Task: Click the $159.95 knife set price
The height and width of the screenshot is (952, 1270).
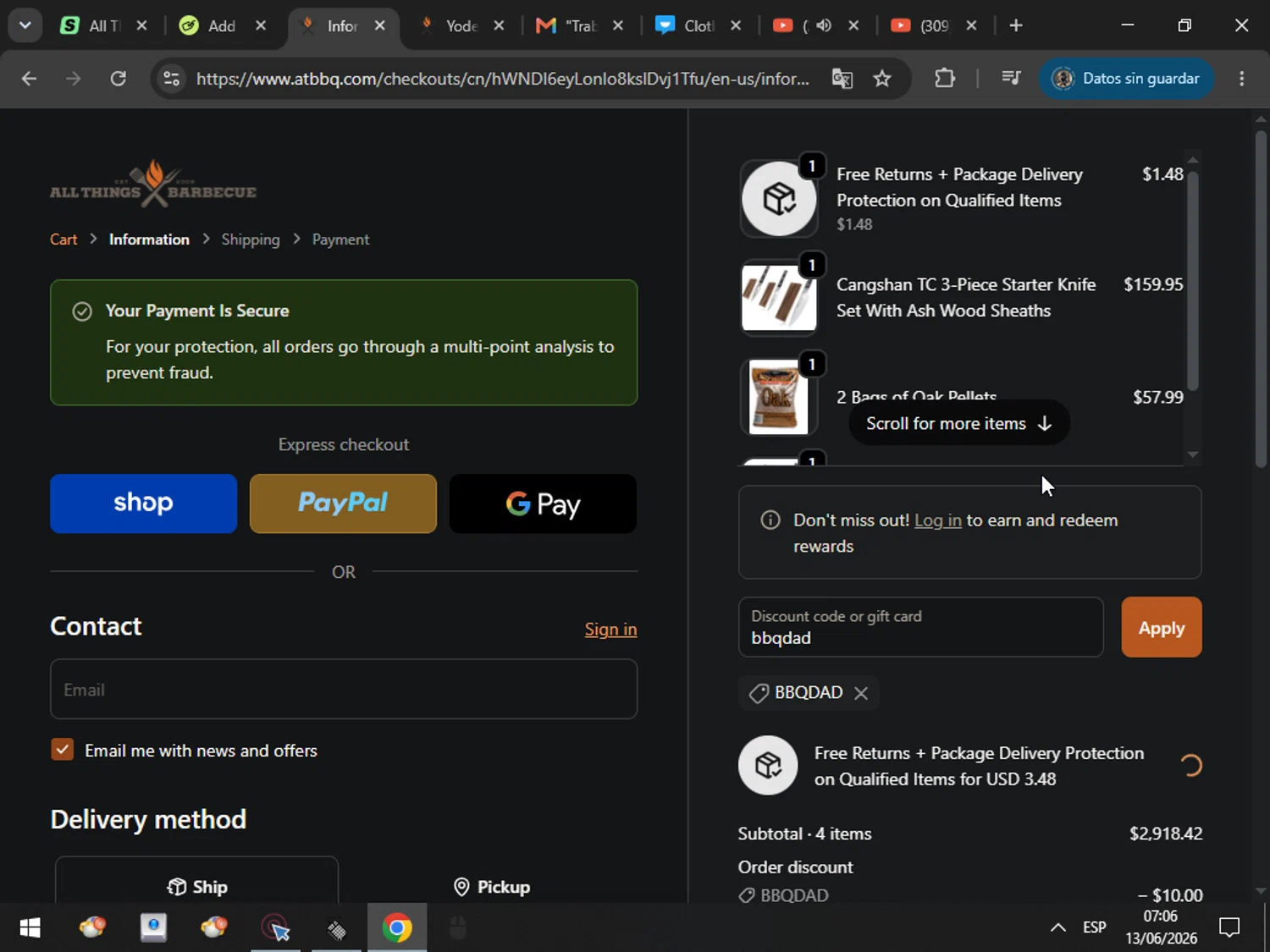Action: click(1153, 284)
